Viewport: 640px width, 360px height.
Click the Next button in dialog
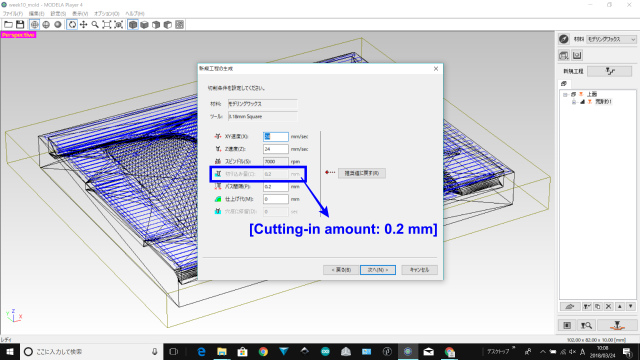click(378, 270)
